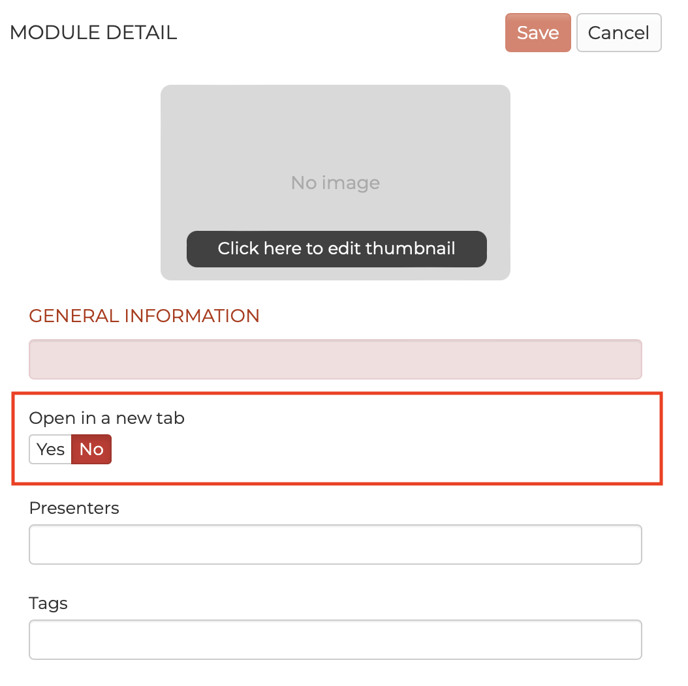Save the module details
This screenshot has height=686, width=688.
537,33
